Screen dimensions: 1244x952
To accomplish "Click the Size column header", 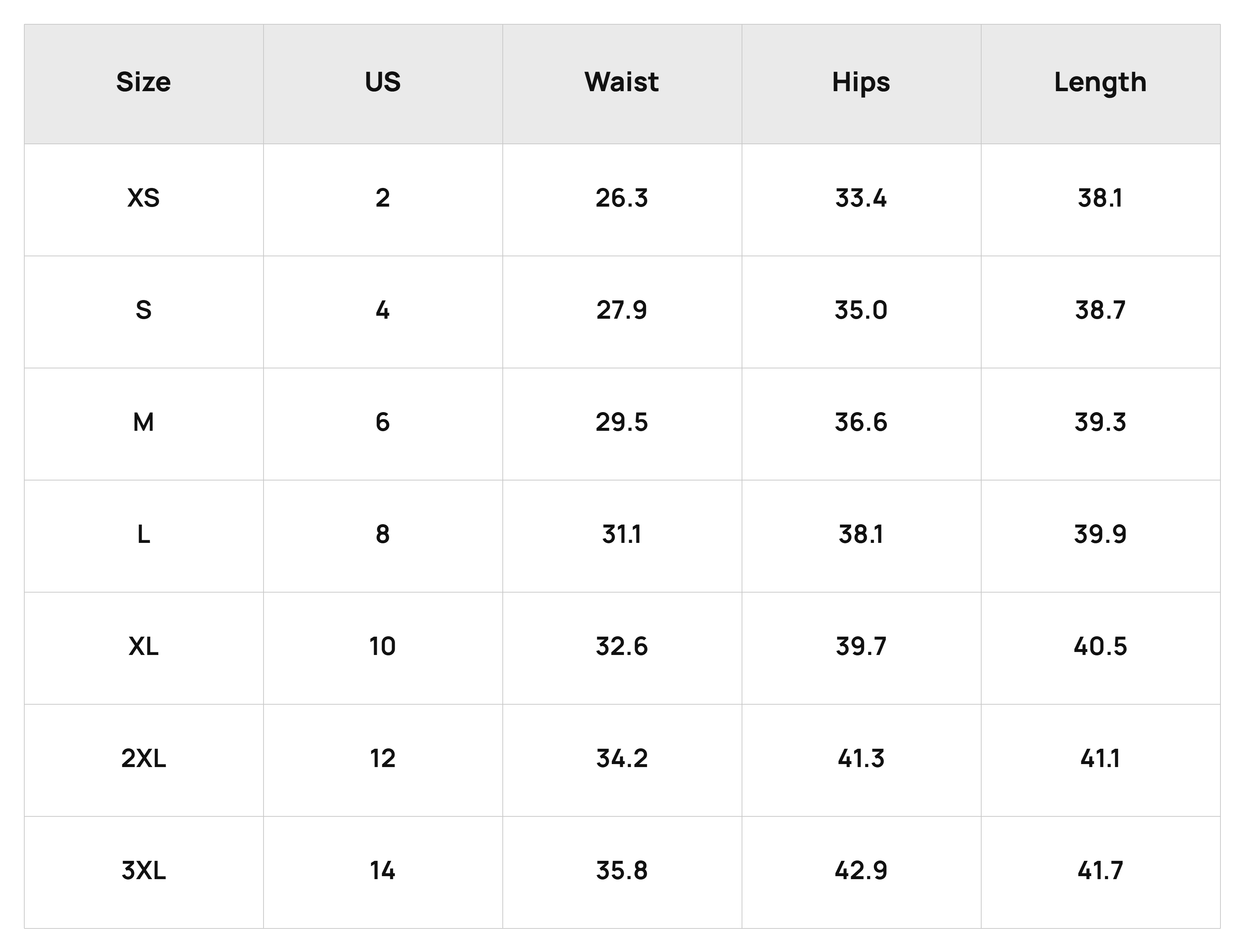I will click(144, 83).
